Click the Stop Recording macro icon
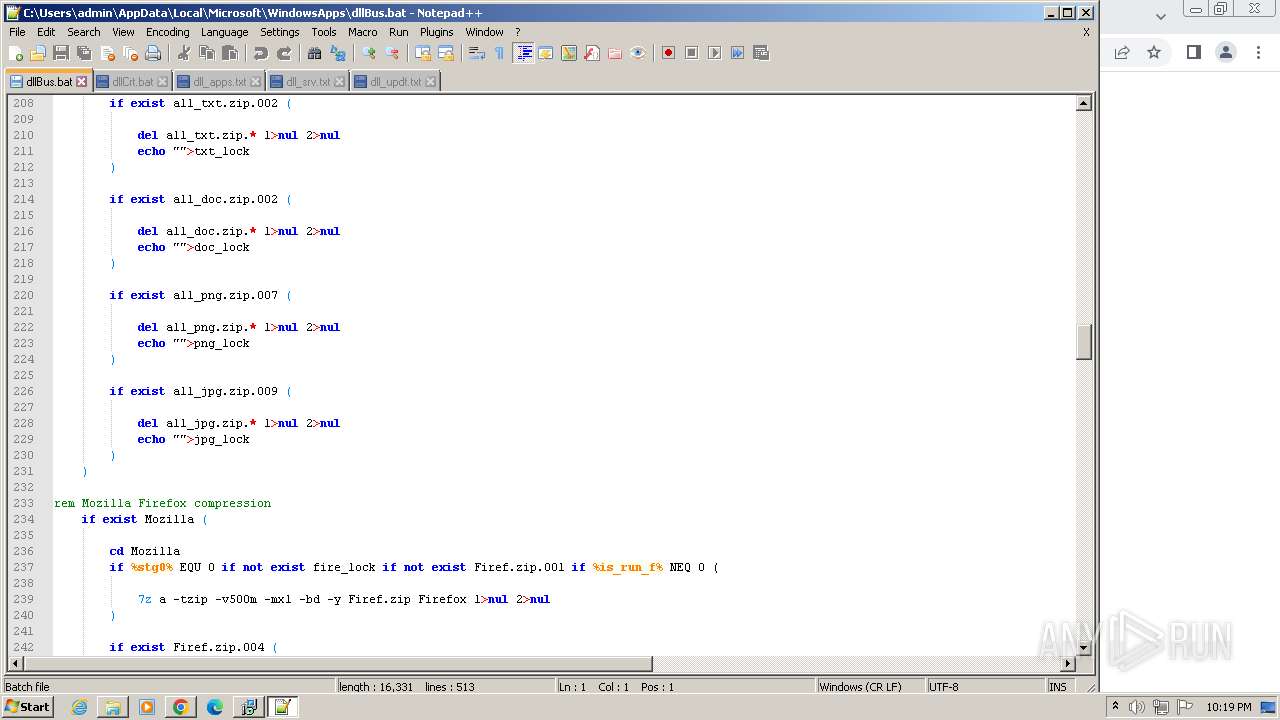Image resolution: width=1280 pixels, height=720 pixels. click(691, 53)
